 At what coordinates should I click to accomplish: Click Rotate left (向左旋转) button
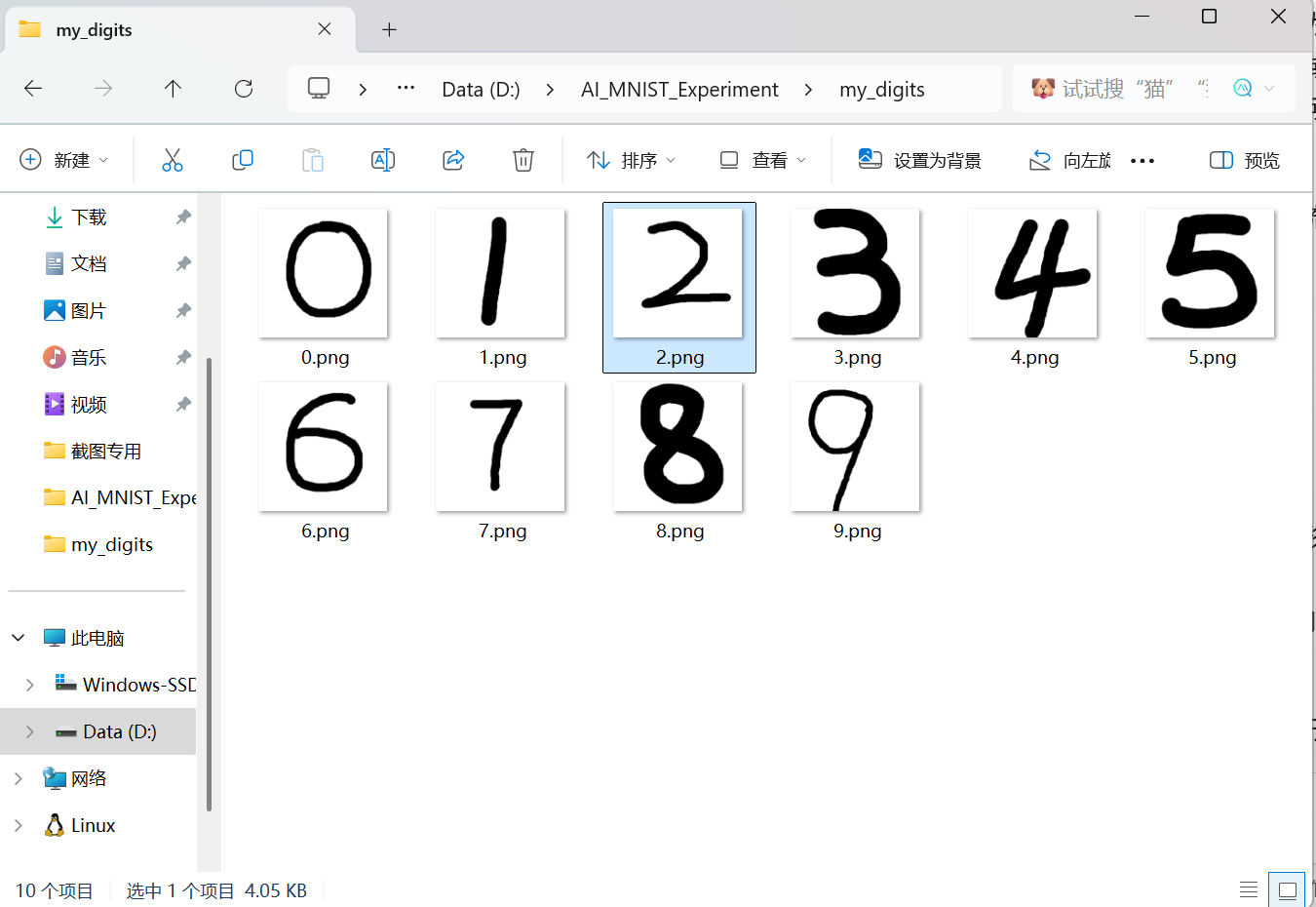(x=1069, y=160)
